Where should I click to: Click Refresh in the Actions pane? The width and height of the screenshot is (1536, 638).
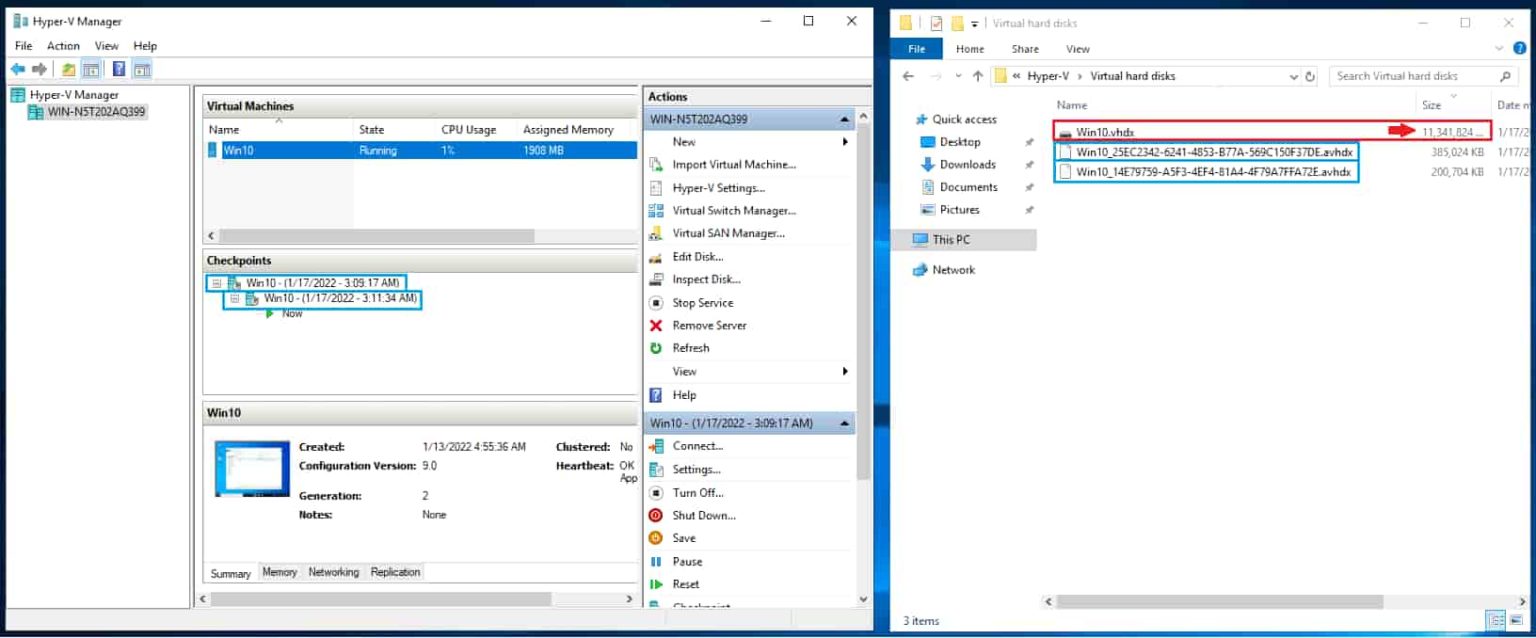pos(692,347)
